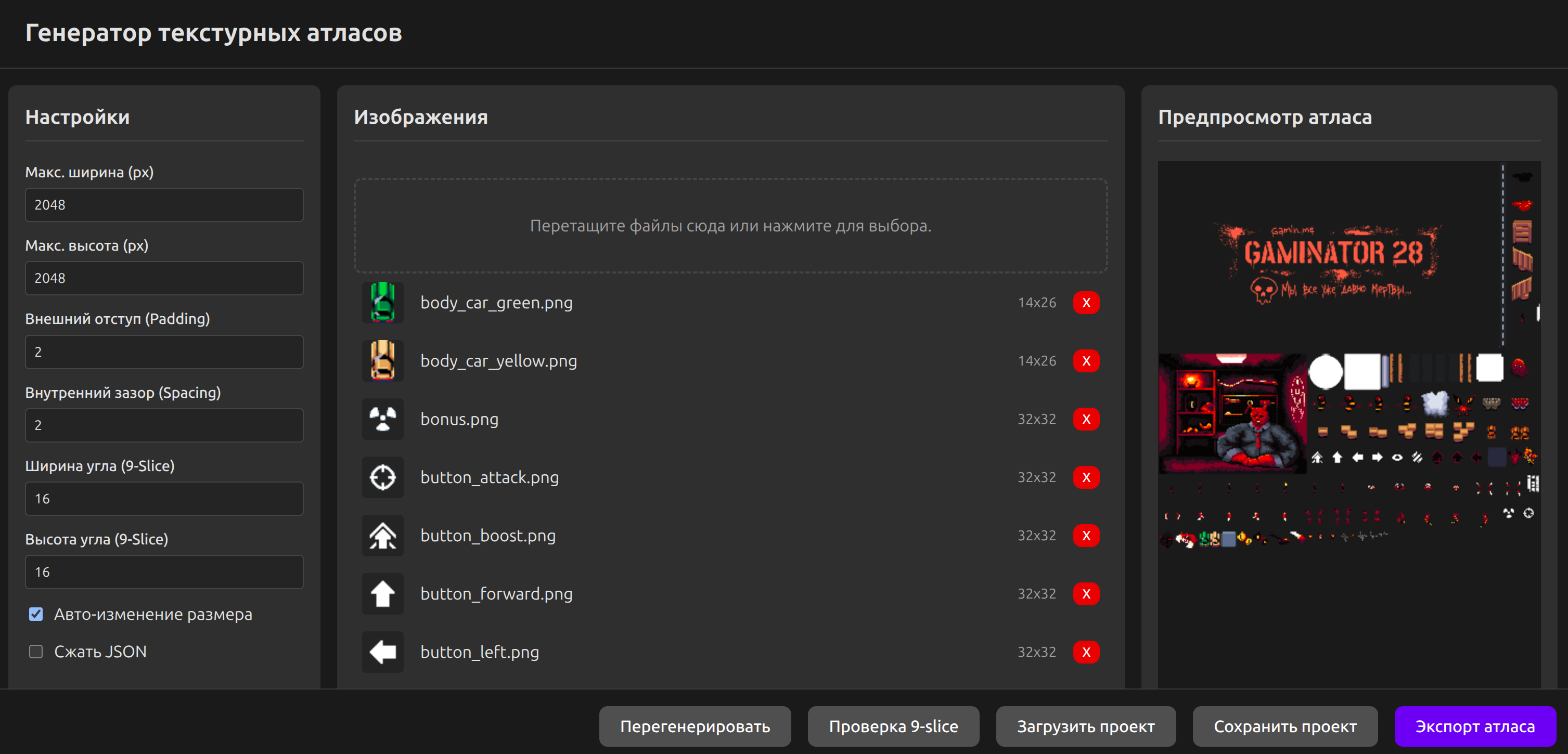Click the button_boost double-arrow icon
1568x754 pixels.
382,536
